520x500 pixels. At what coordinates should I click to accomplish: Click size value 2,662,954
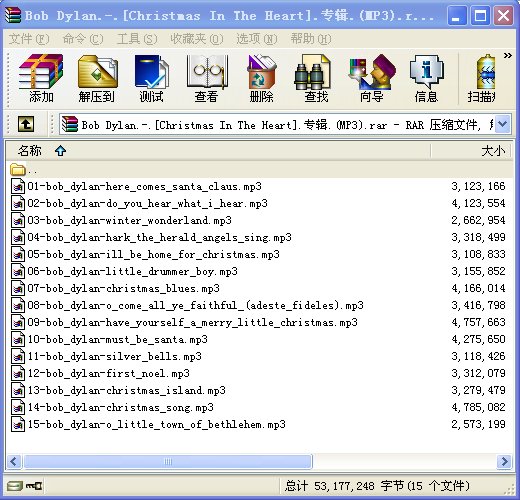coord(478,220)
